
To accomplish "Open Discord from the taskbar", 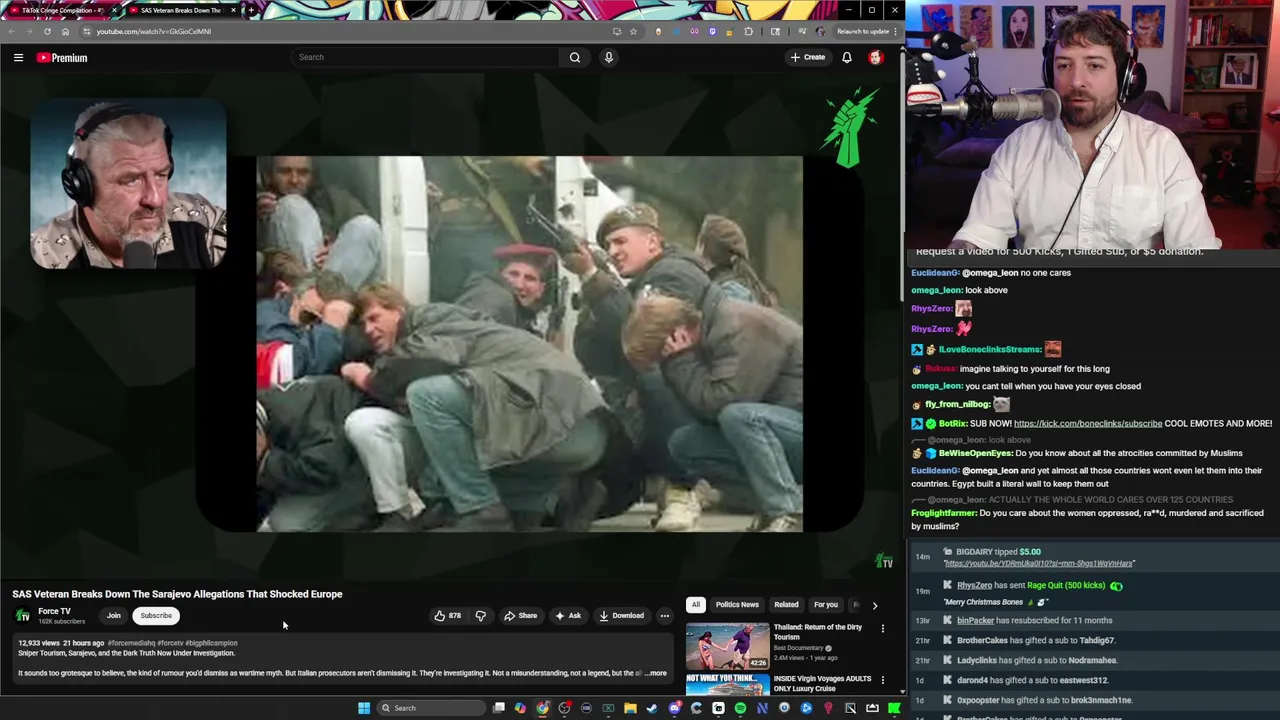I will [x=674, y=708].
